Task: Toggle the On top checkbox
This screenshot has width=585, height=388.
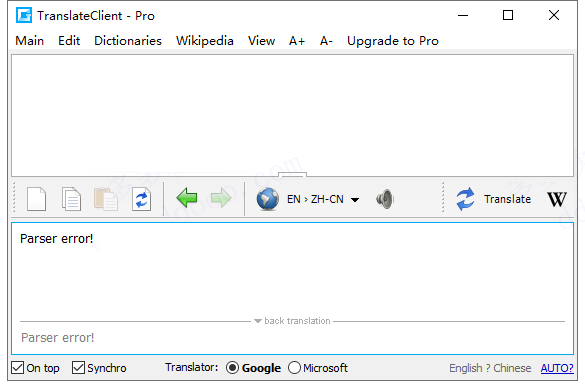Action: tap(18, 367)
